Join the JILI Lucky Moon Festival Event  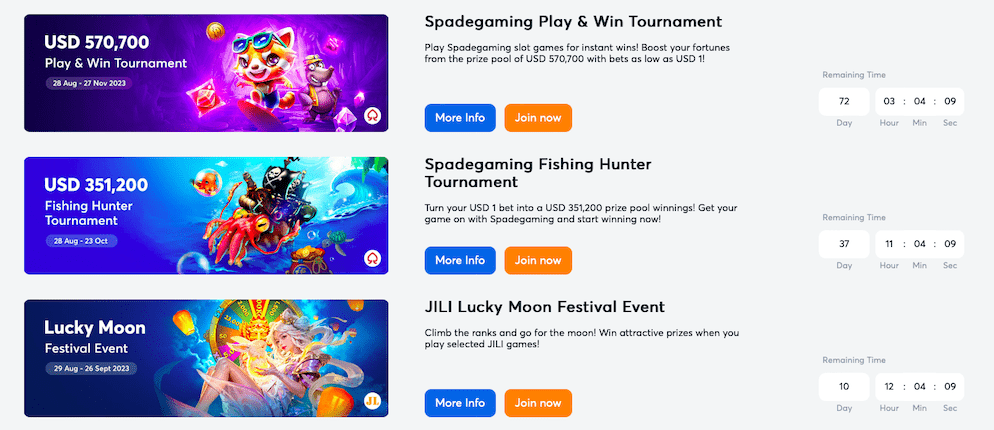click(x=538, y=403)
